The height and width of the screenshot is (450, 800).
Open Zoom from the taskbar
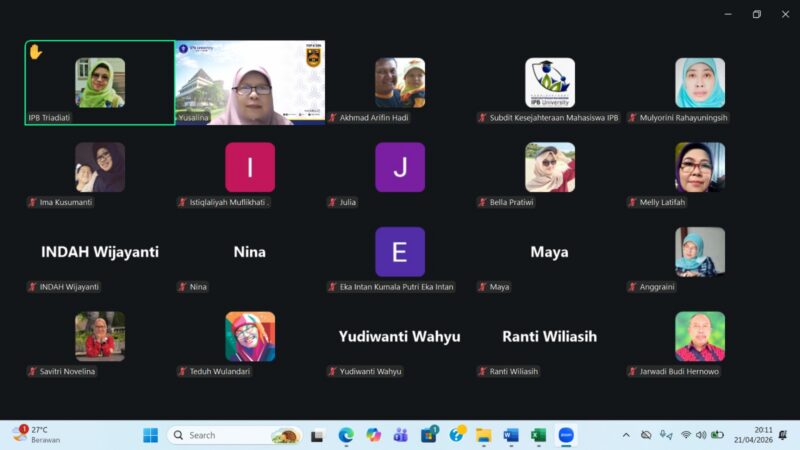click(566, 435)
